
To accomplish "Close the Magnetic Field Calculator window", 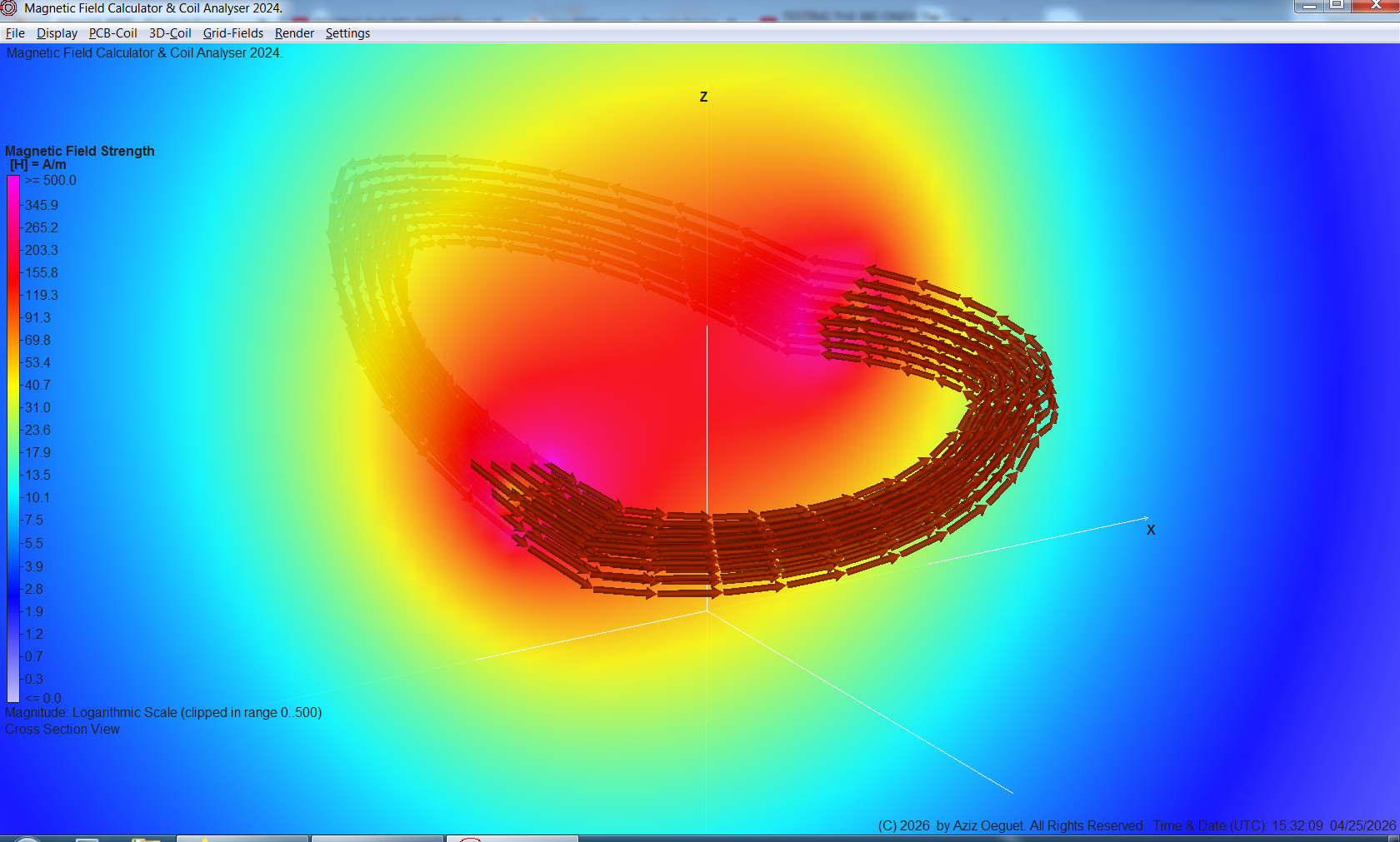I will point(1376,6).
